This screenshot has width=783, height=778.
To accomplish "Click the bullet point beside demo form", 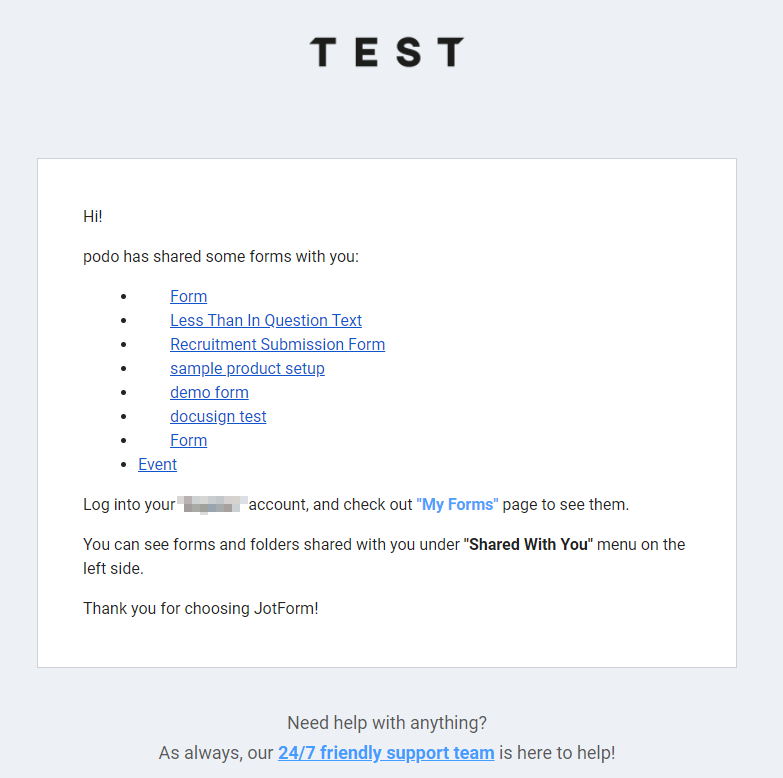I will [123, 393].
